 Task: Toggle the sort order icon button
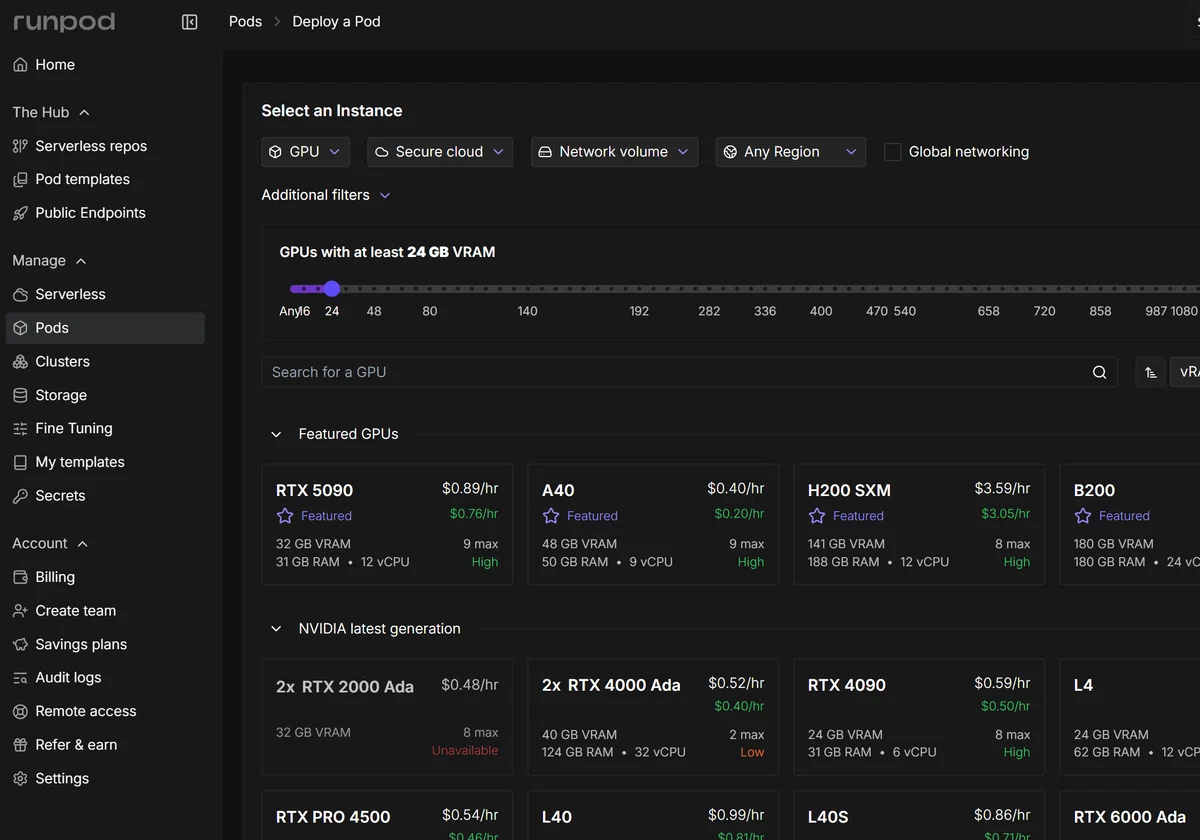click(x=1151, y=372)
